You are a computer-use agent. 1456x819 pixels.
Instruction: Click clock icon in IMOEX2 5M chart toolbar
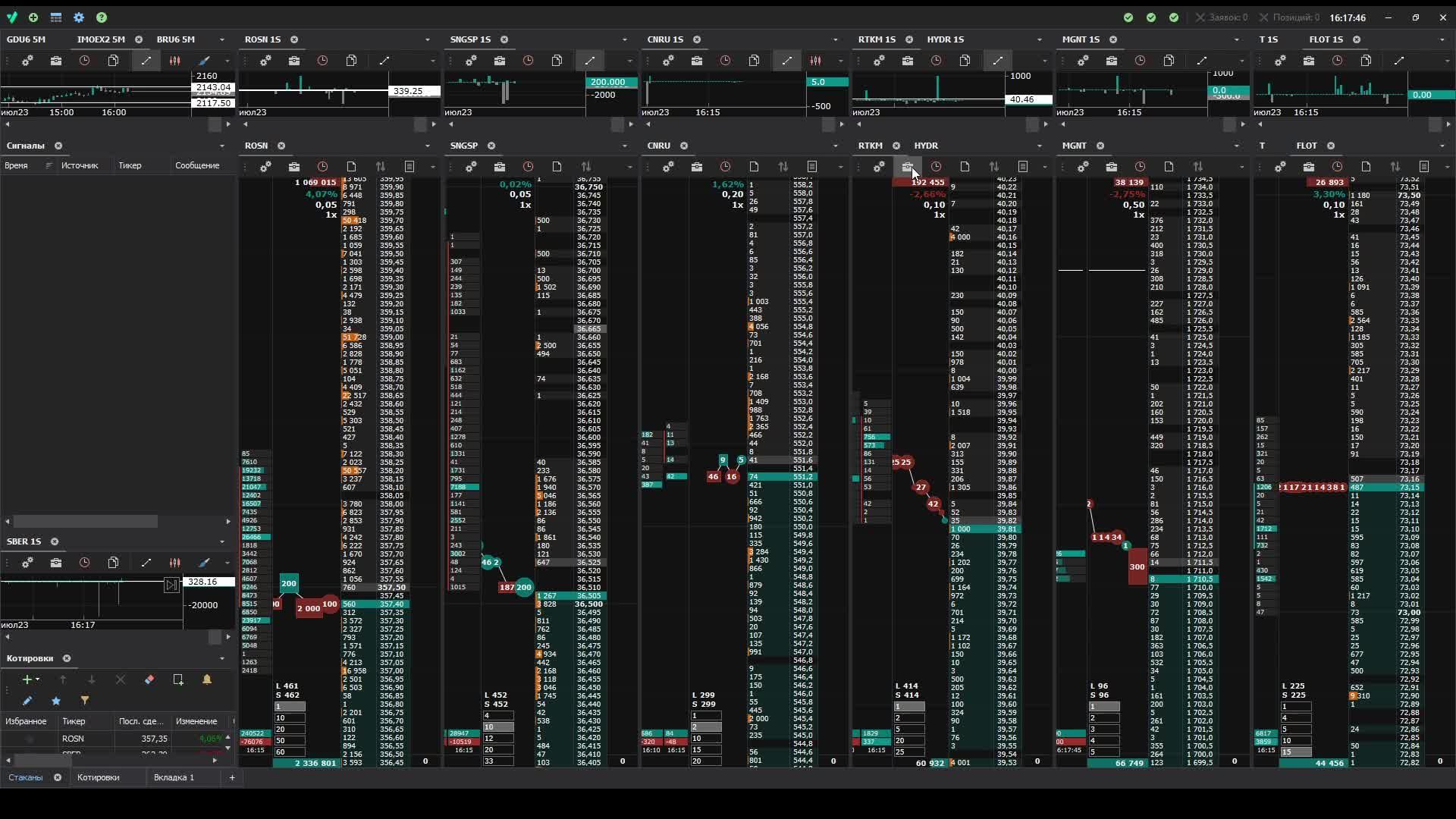click(x=84, y=61)
